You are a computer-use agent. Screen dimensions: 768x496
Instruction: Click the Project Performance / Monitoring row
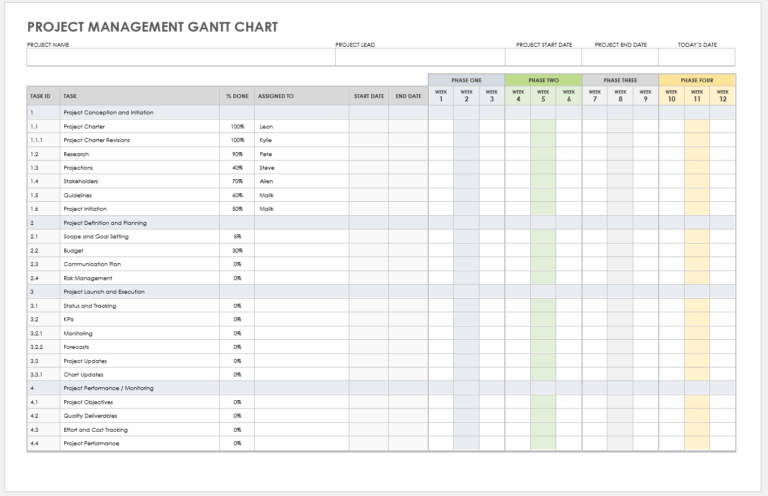click(x=381, y=388)
